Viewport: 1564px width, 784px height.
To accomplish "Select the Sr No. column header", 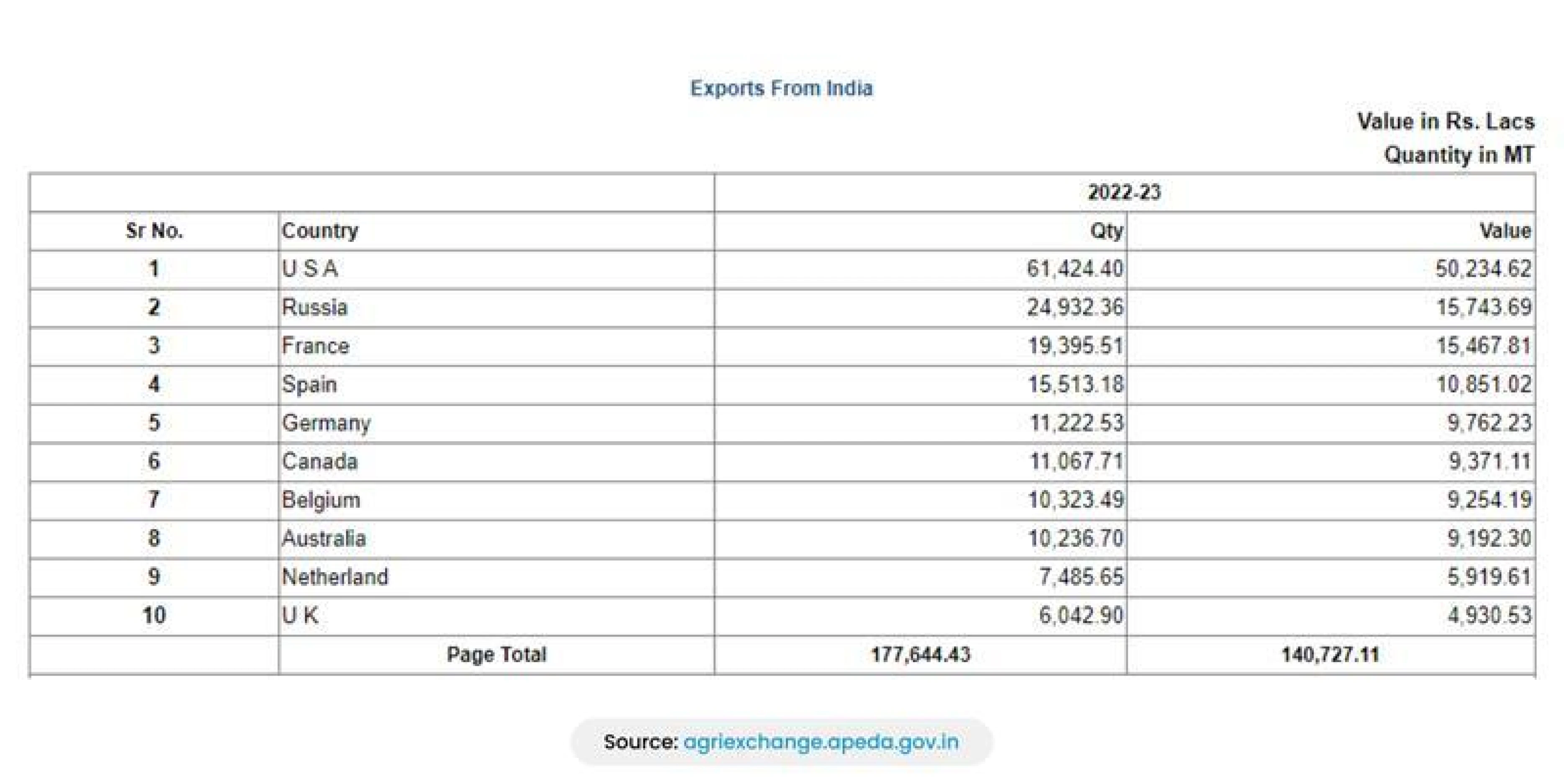I will 154,231.
